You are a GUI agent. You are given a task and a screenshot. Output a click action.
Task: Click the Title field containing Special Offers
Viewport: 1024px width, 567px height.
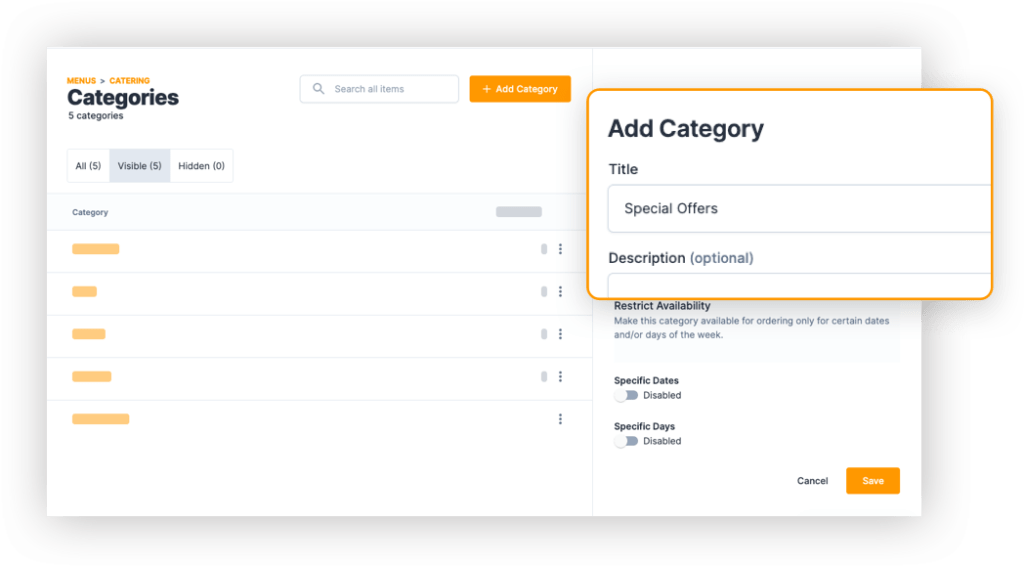(x=799, y=208)
